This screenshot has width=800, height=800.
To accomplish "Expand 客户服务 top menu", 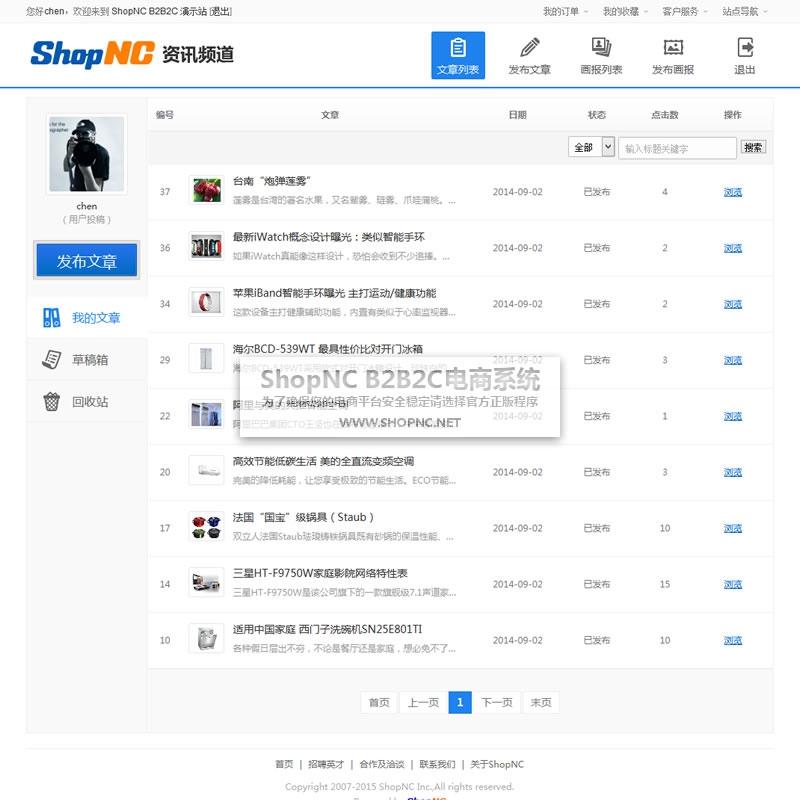I will (685, 11).
